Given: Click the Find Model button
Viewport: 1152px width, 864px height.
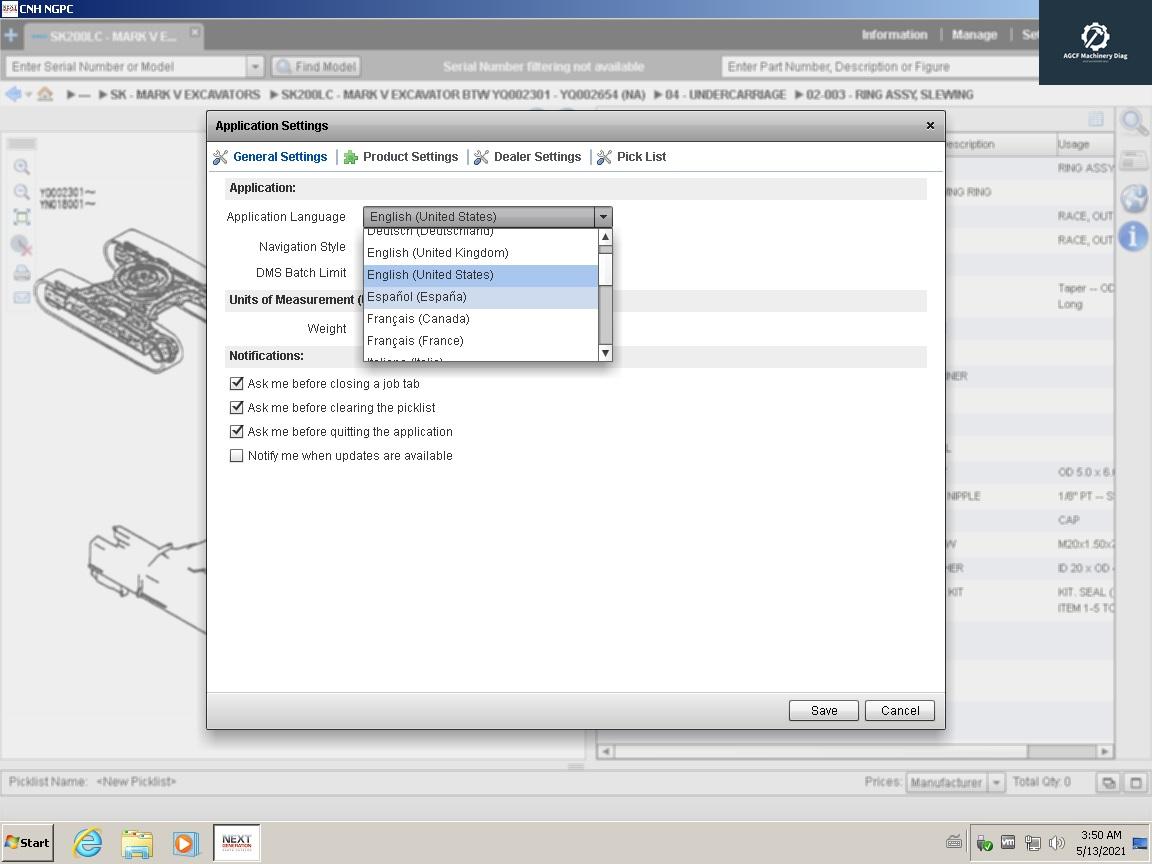Looking at the screenshot, I should [x=315, y=66].
